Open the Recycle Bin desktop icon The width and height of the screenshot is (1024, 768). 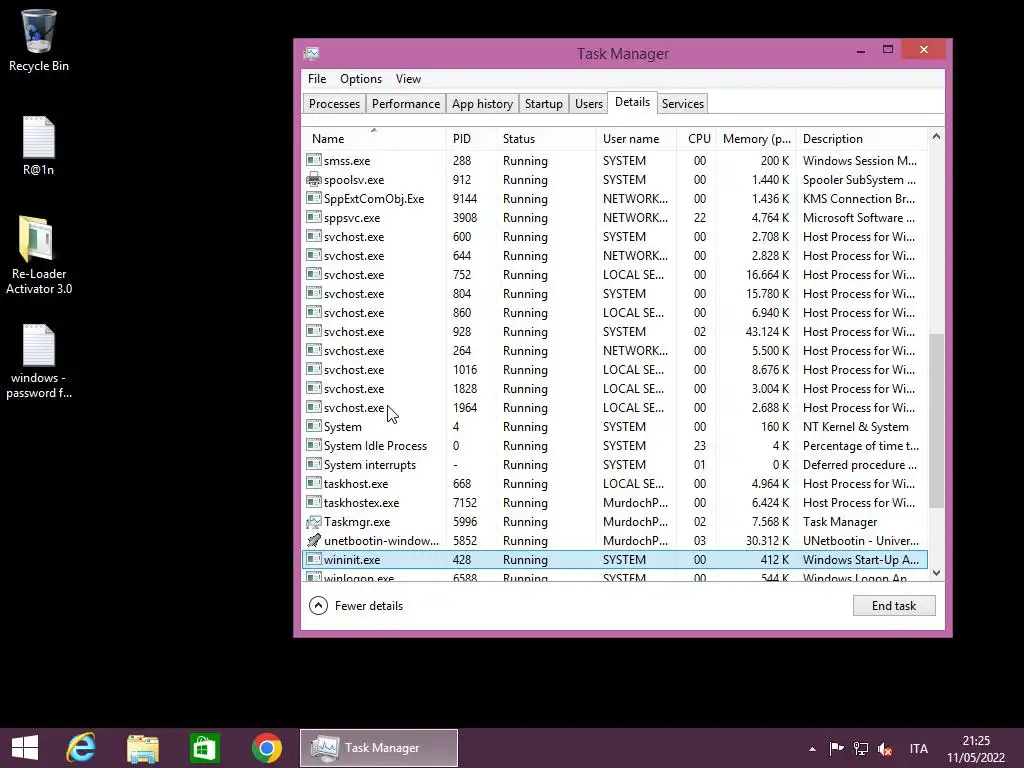pyautogui.click(x=39, y=40)
